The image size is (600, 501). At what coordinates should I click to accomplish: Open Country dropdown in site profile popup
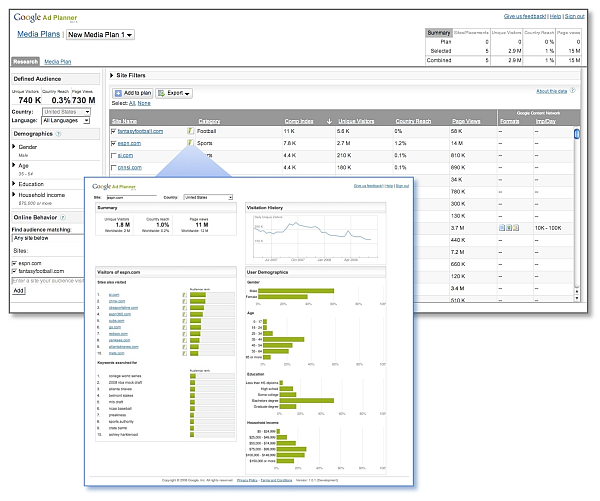pos(208,197)
